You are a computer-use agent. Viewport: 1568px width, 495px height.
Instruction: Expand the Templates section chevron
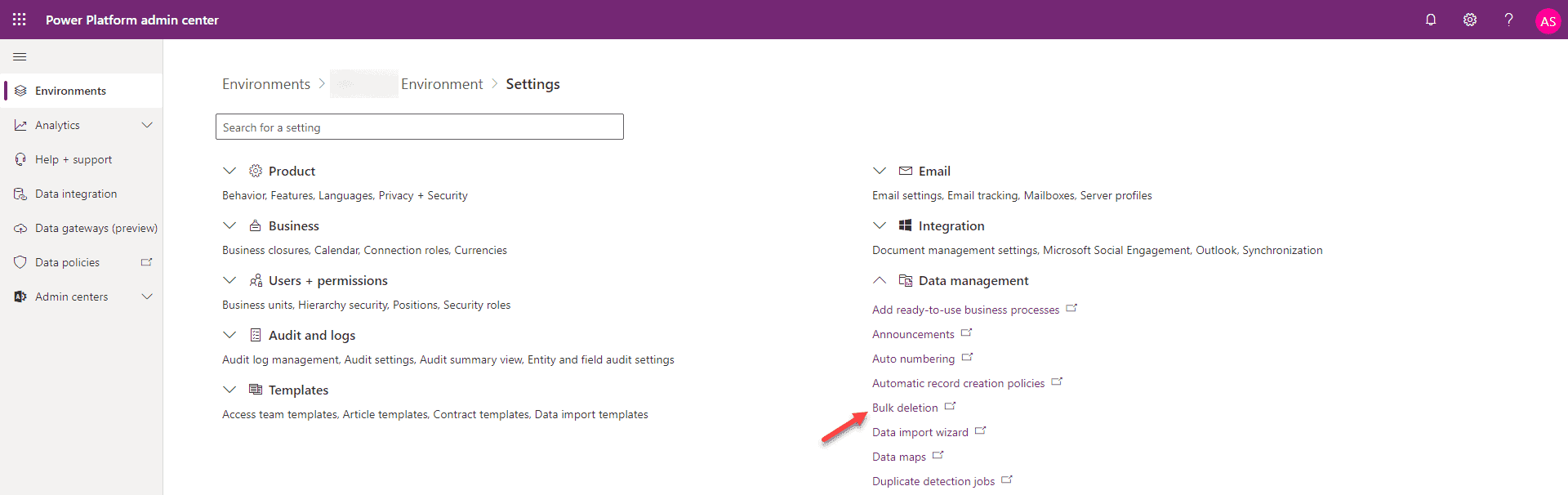pos(229,390)
